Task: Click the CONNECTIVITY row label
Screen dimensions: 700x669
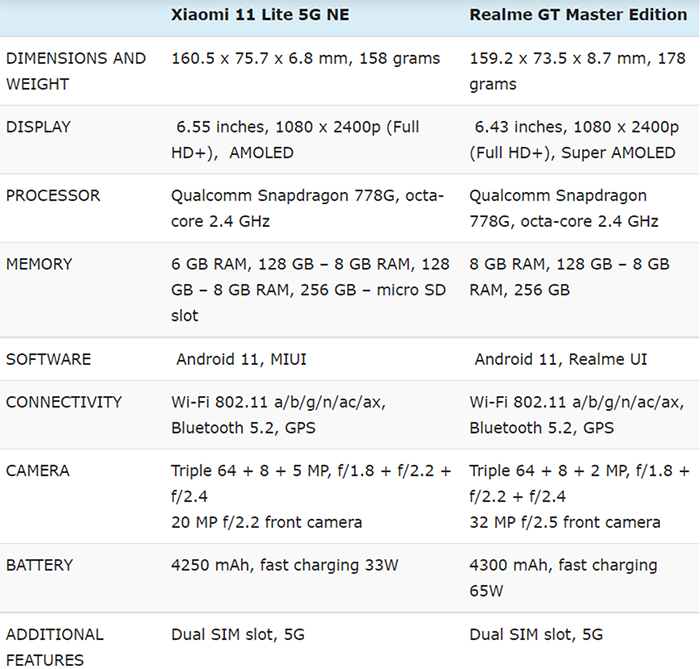Action: 64,402
